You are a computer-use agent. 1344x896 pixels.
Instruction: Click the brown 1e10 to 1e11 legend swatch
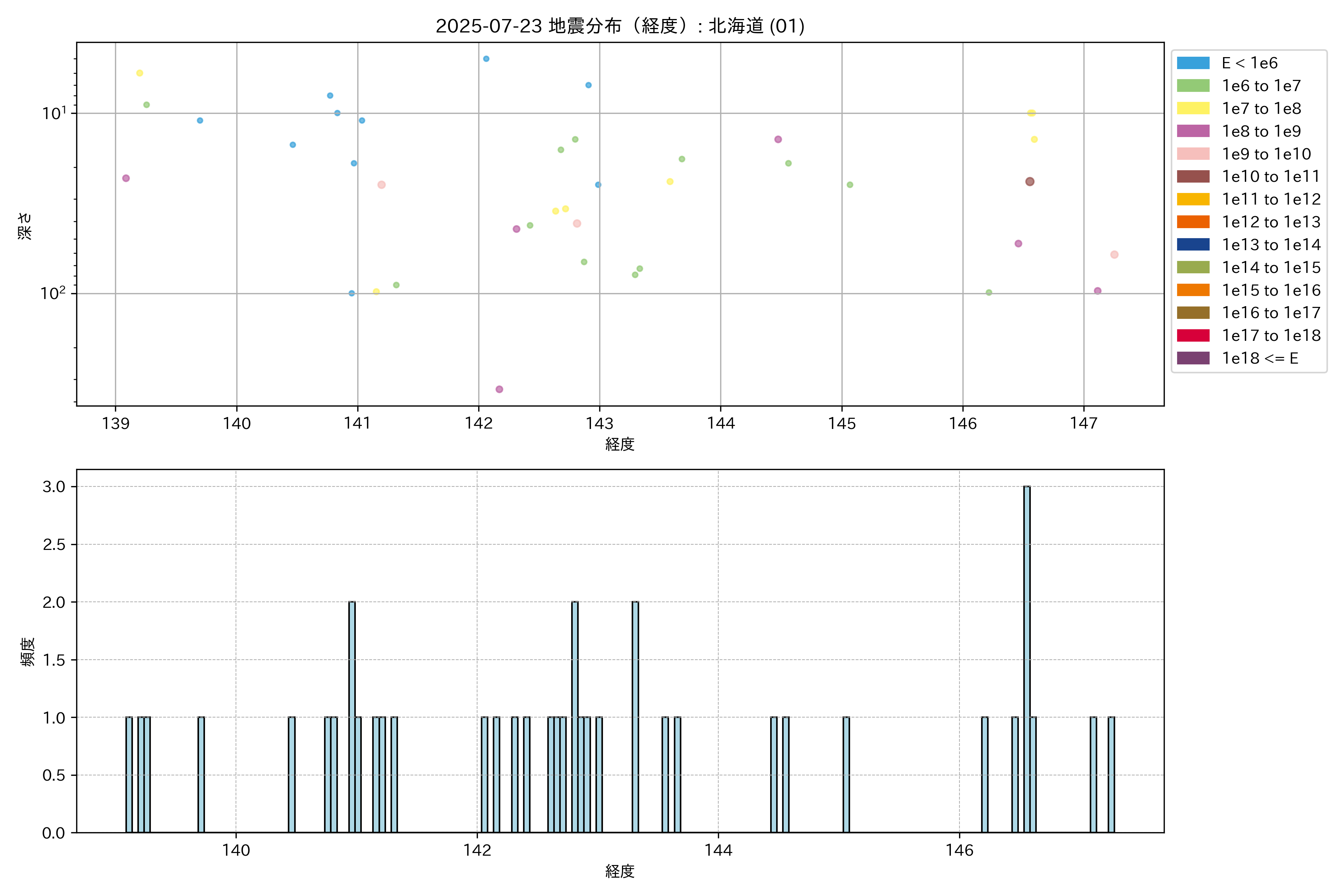(1192, 177)
